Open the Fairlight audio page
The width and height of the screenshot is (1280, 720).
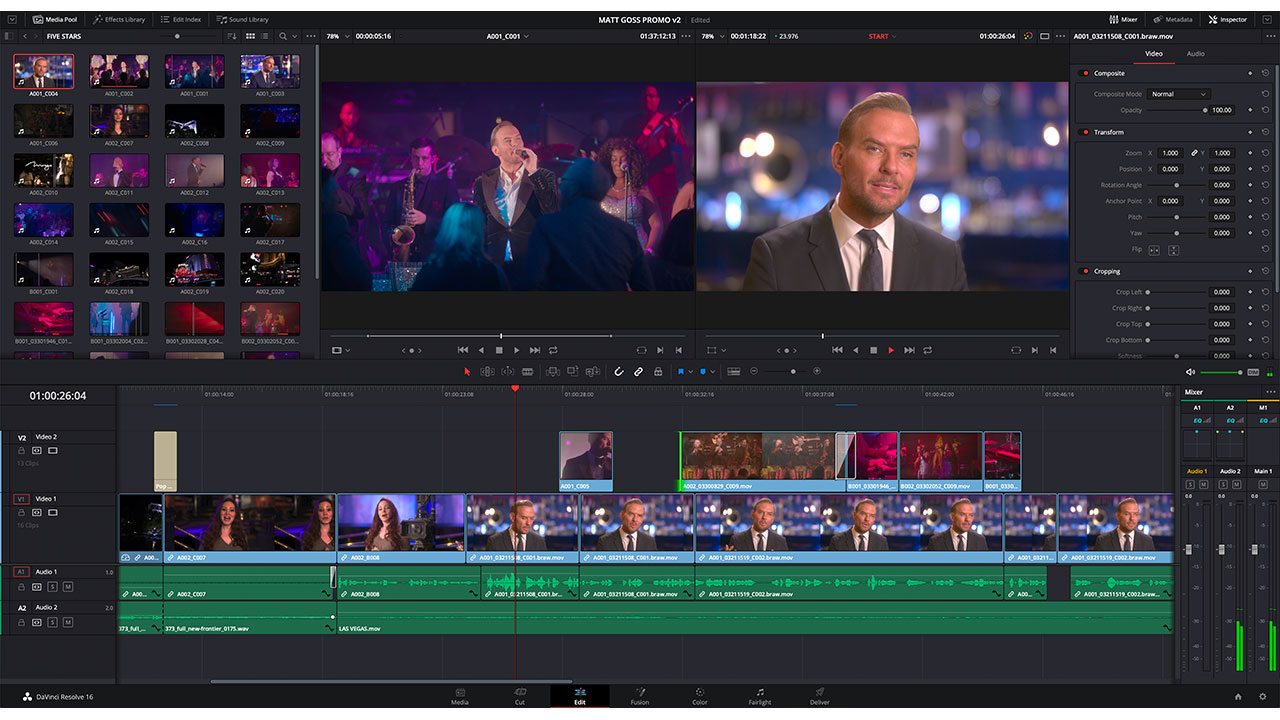tap(759, 695)
